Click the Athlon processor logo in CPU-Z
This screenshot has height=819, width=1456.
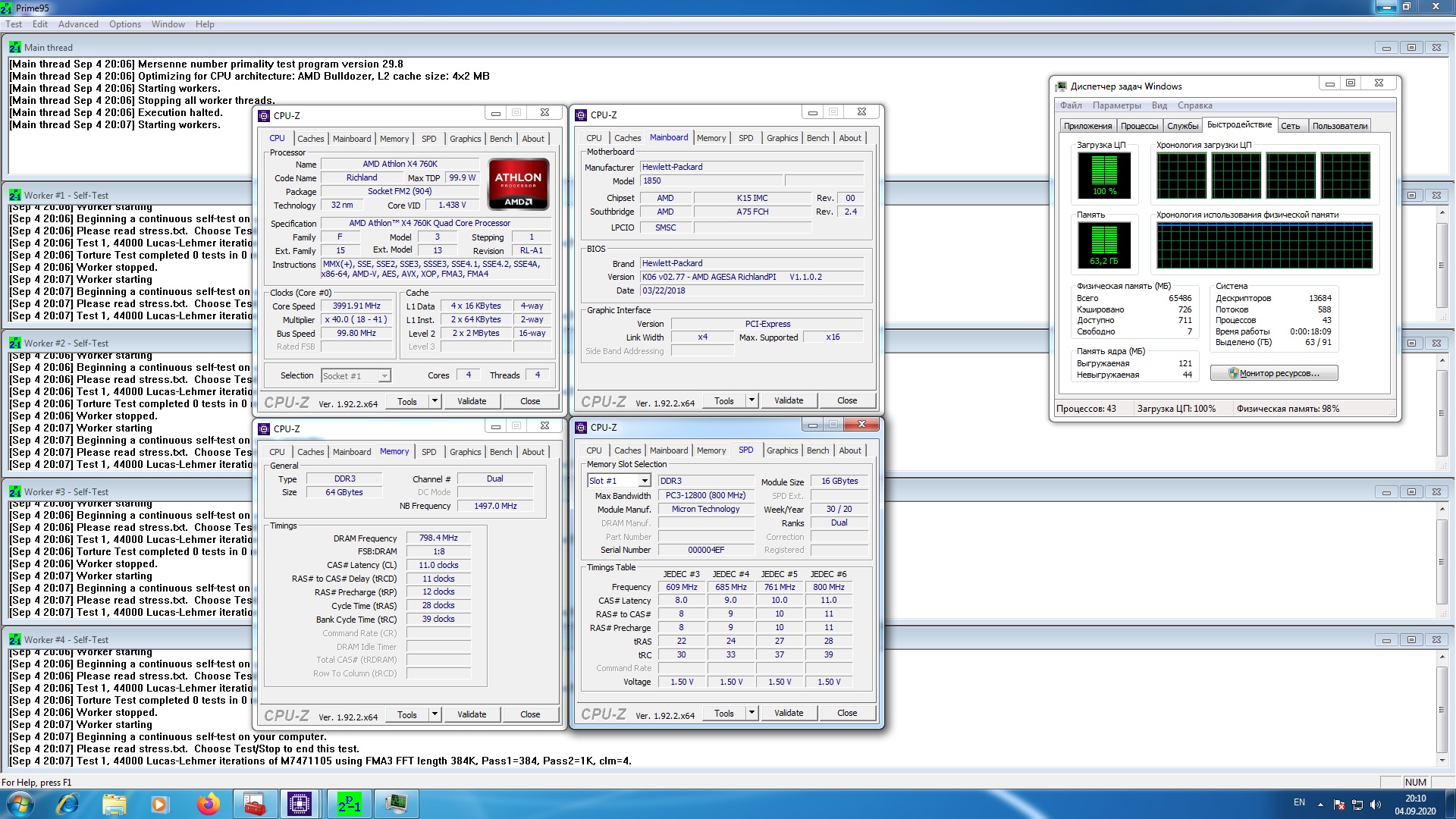tap(519, 184)
